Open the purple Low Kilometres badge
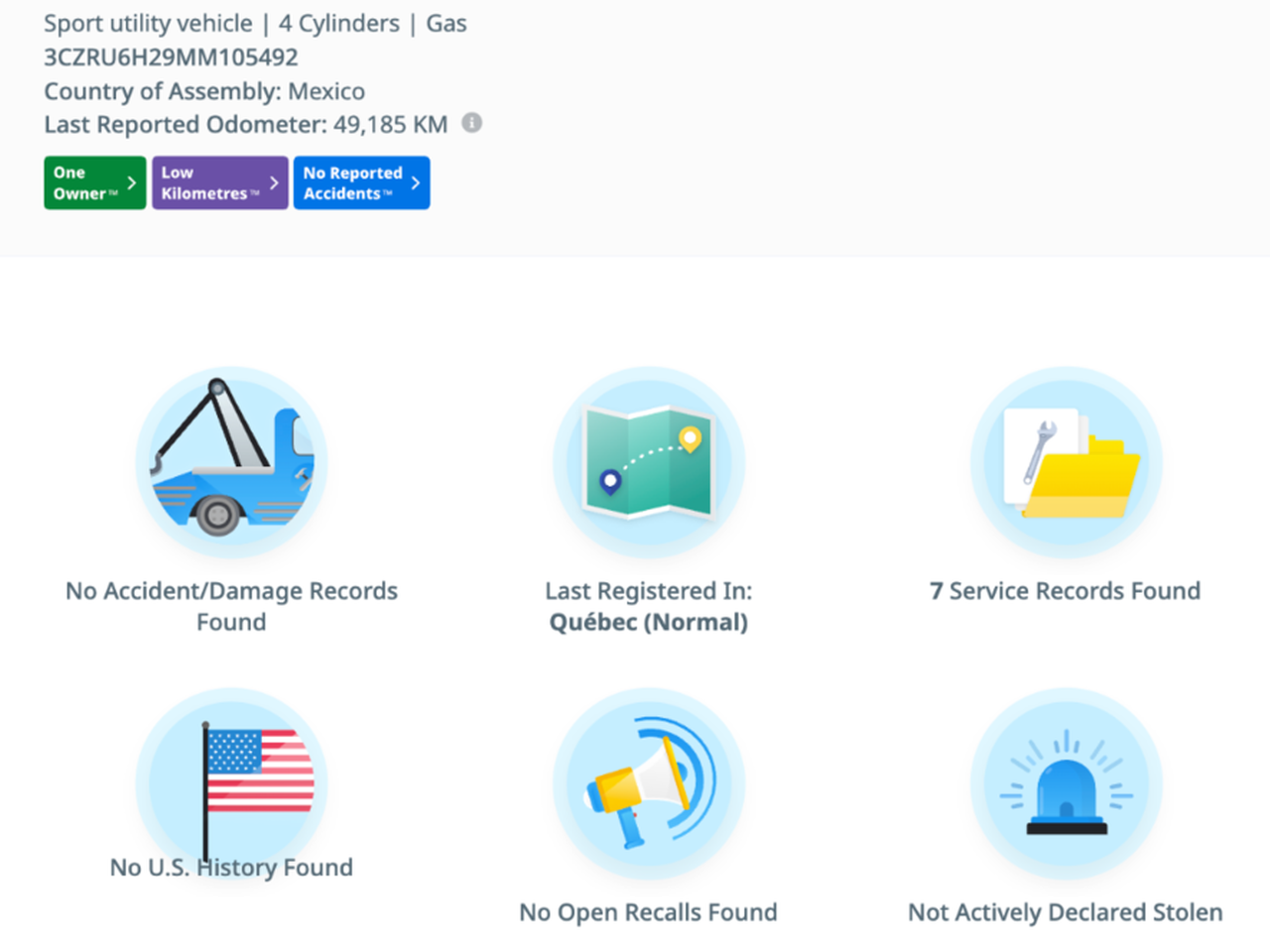 [205, 182]
